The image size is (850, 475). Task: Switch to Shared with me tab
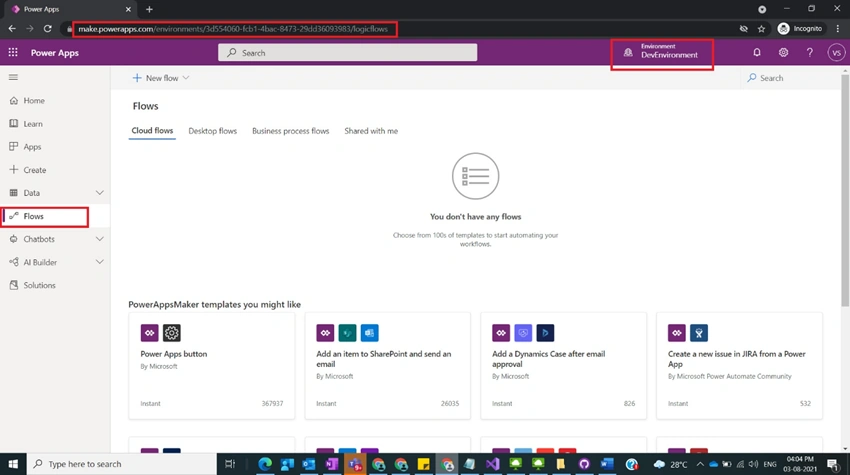(371, 131)
